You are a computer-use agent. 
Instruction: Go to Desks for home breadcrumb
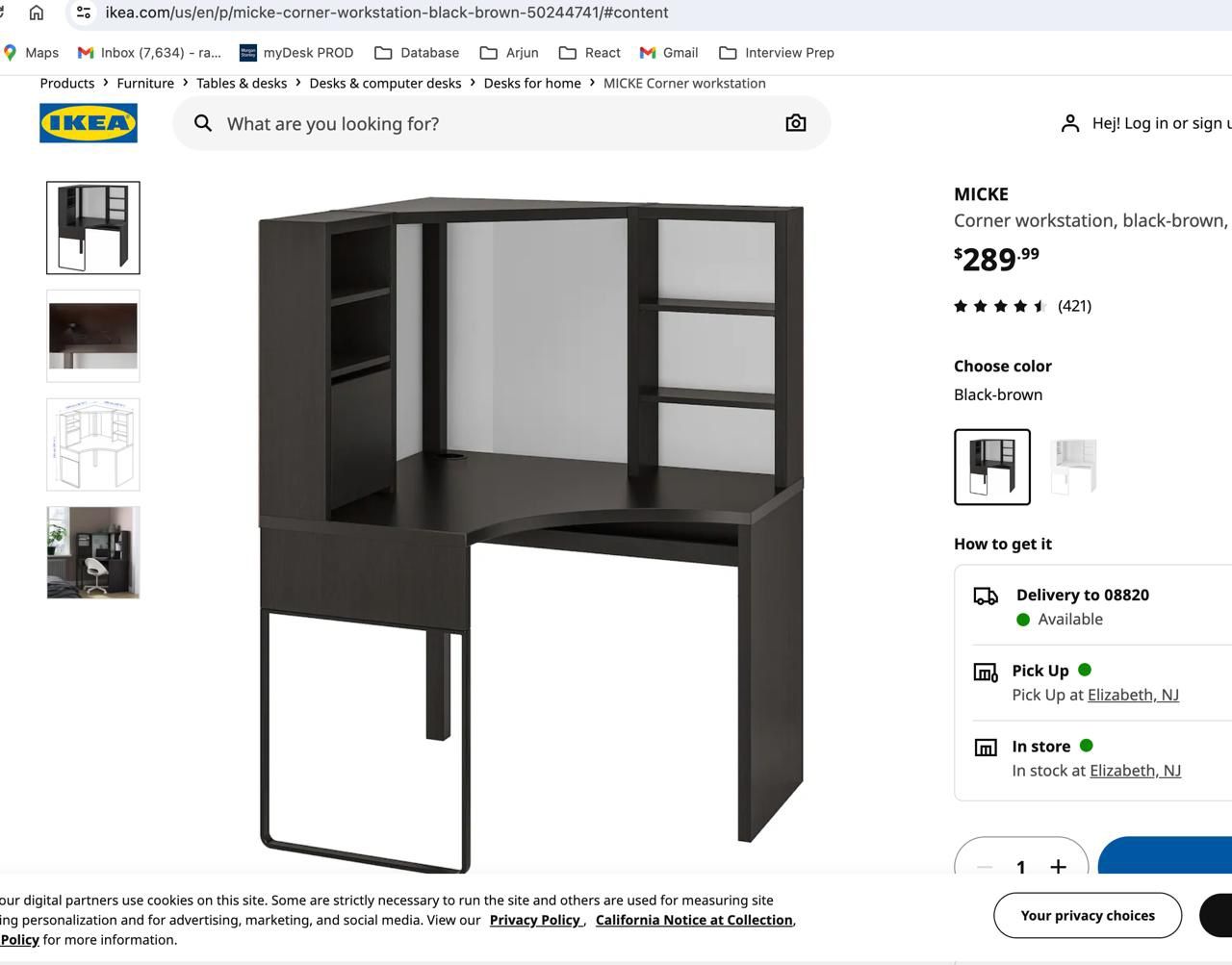(532, 84)
